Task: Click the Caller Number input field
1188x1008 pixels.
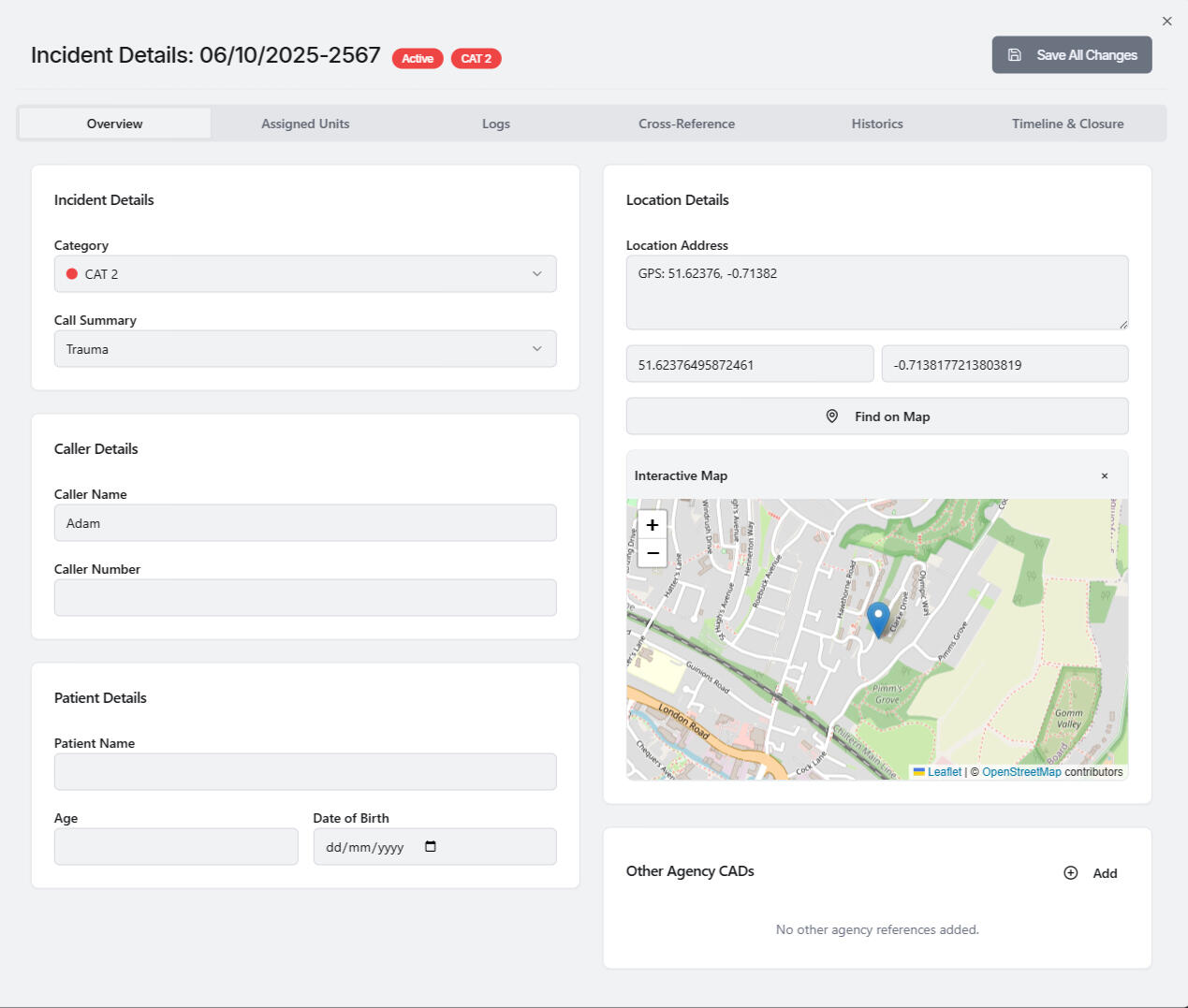Action: click(305, 598)
